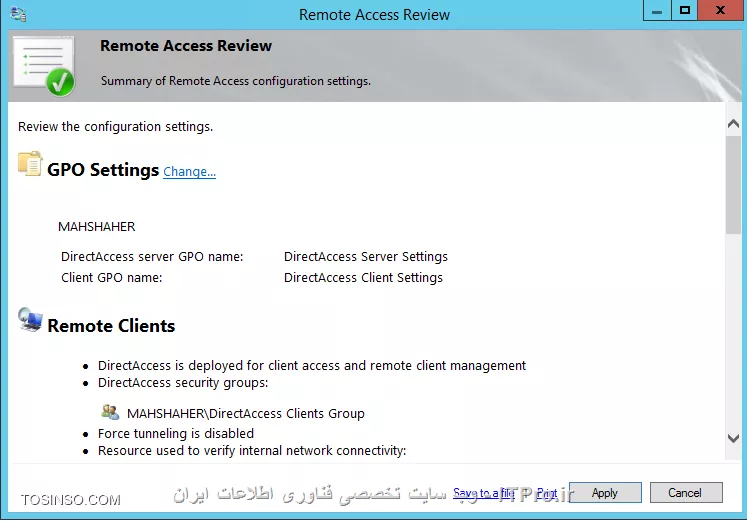Click the GPO Settings folder icon

(x=30, y=164)
